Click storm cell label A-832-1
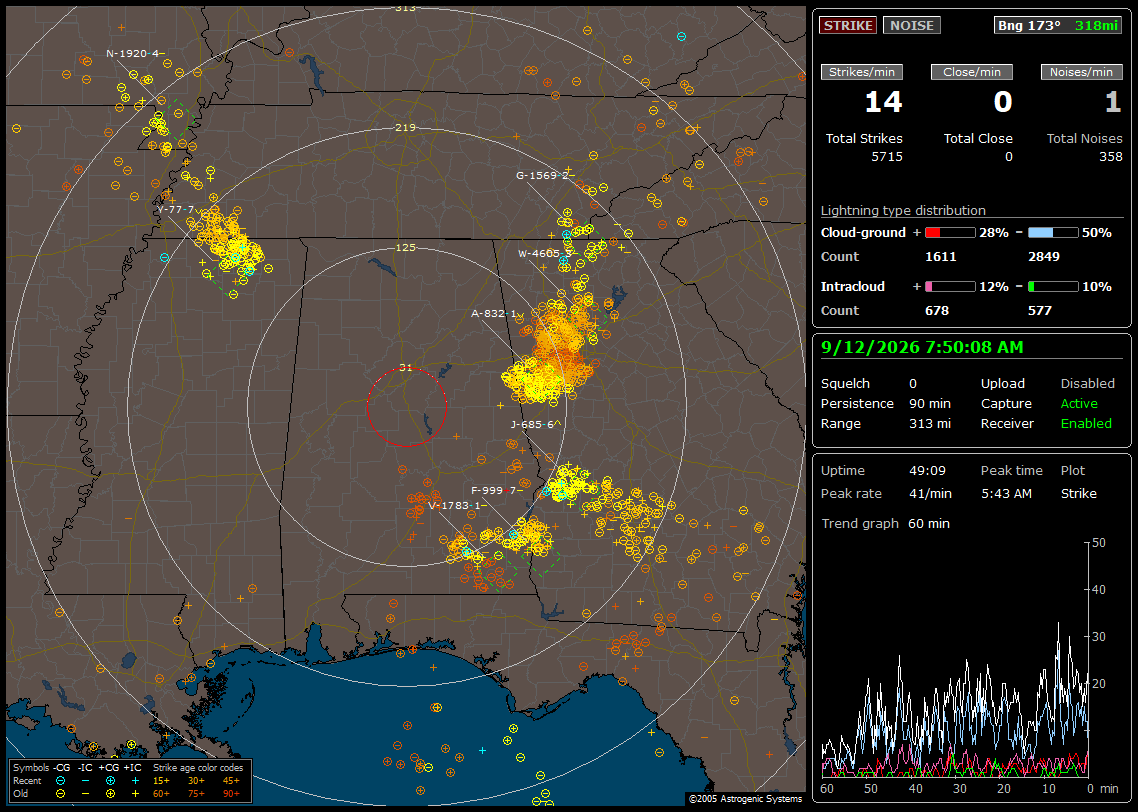Image resolution: width=1138 pixels, height=812 pixels. 496,313
